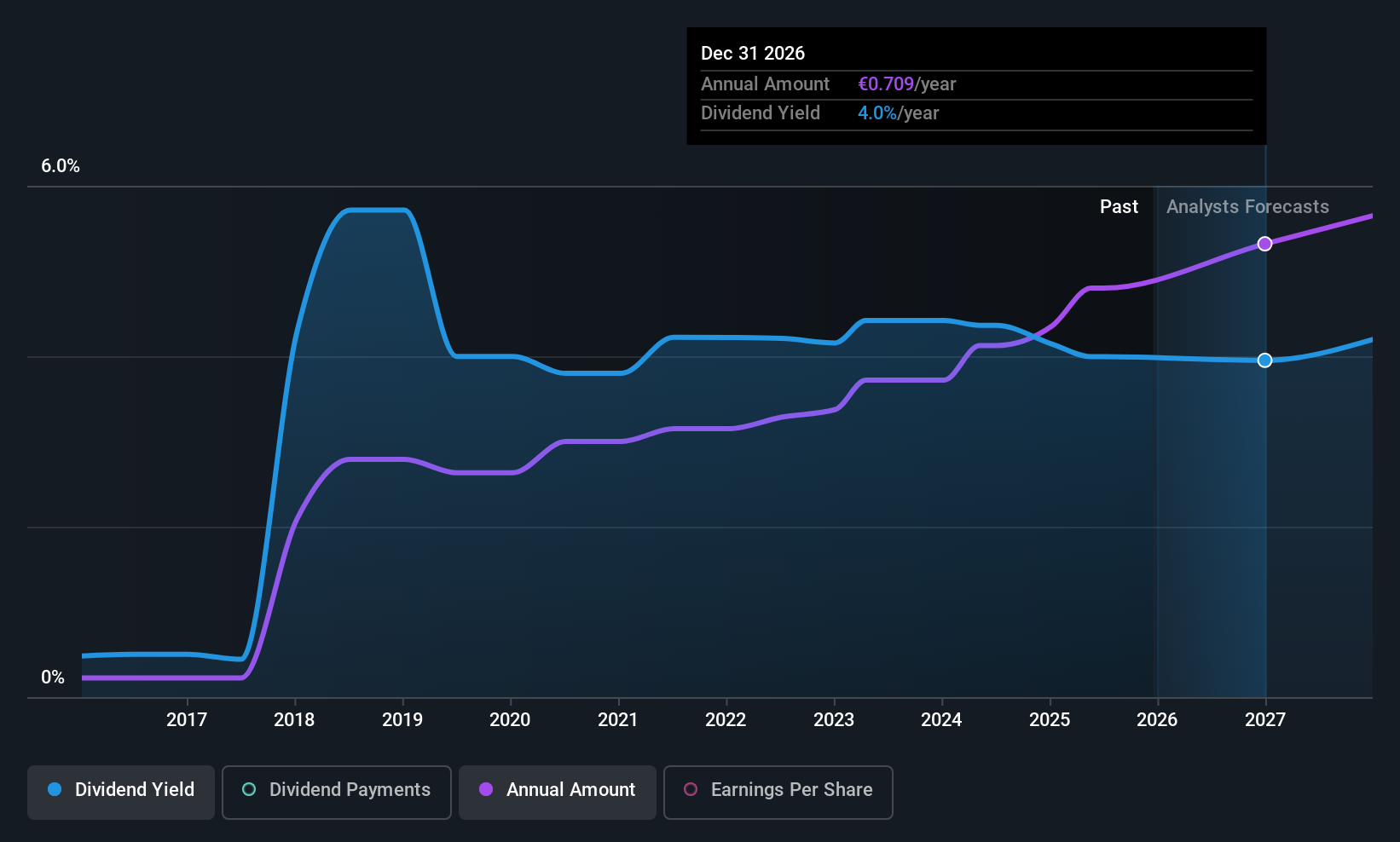Click the blue Dividend Yield legend dot
This screenshot has height=842, width=1400.
pos(55,790)
